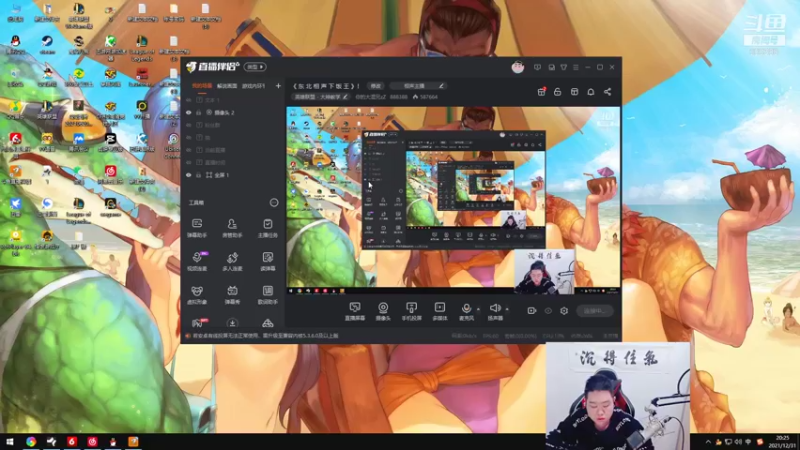Image resolution: width=800 pixels, height=450 pixels.
Task: Toggle visibility of the fifth source row
Action: coord(189,150)
